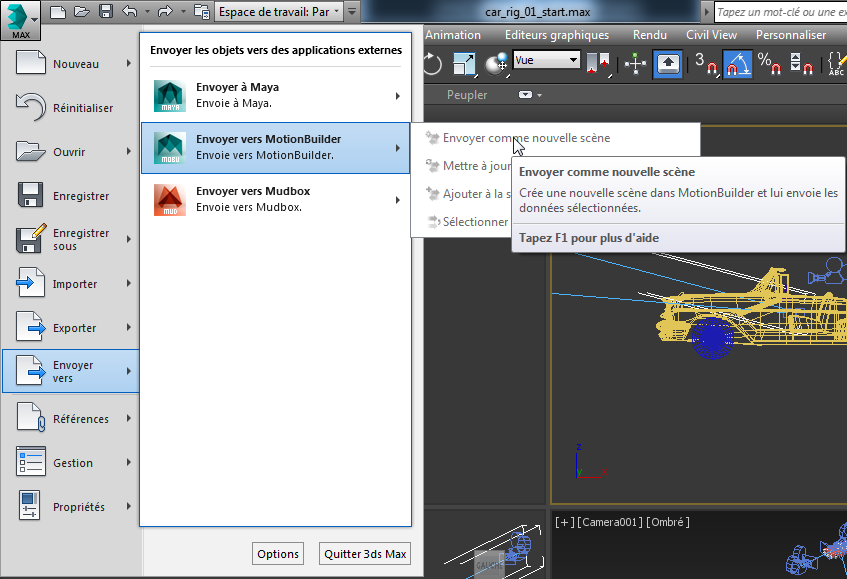The image size is (847, 579).
Task: Toggle the spinner snap magnet
Action: point(802,64)
